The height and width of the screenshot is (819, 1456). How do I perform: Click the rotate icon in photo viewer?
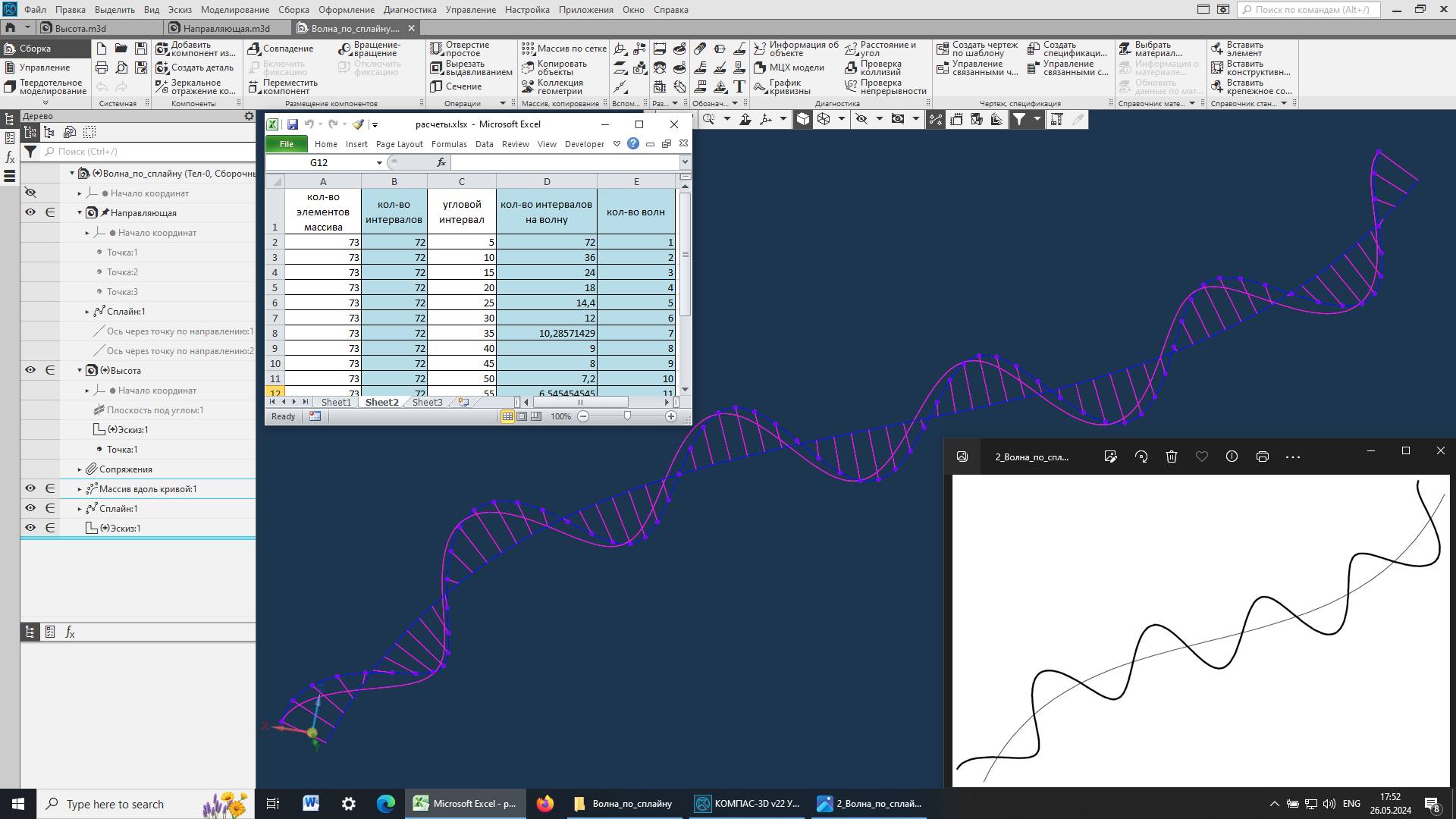point(1141,457)
